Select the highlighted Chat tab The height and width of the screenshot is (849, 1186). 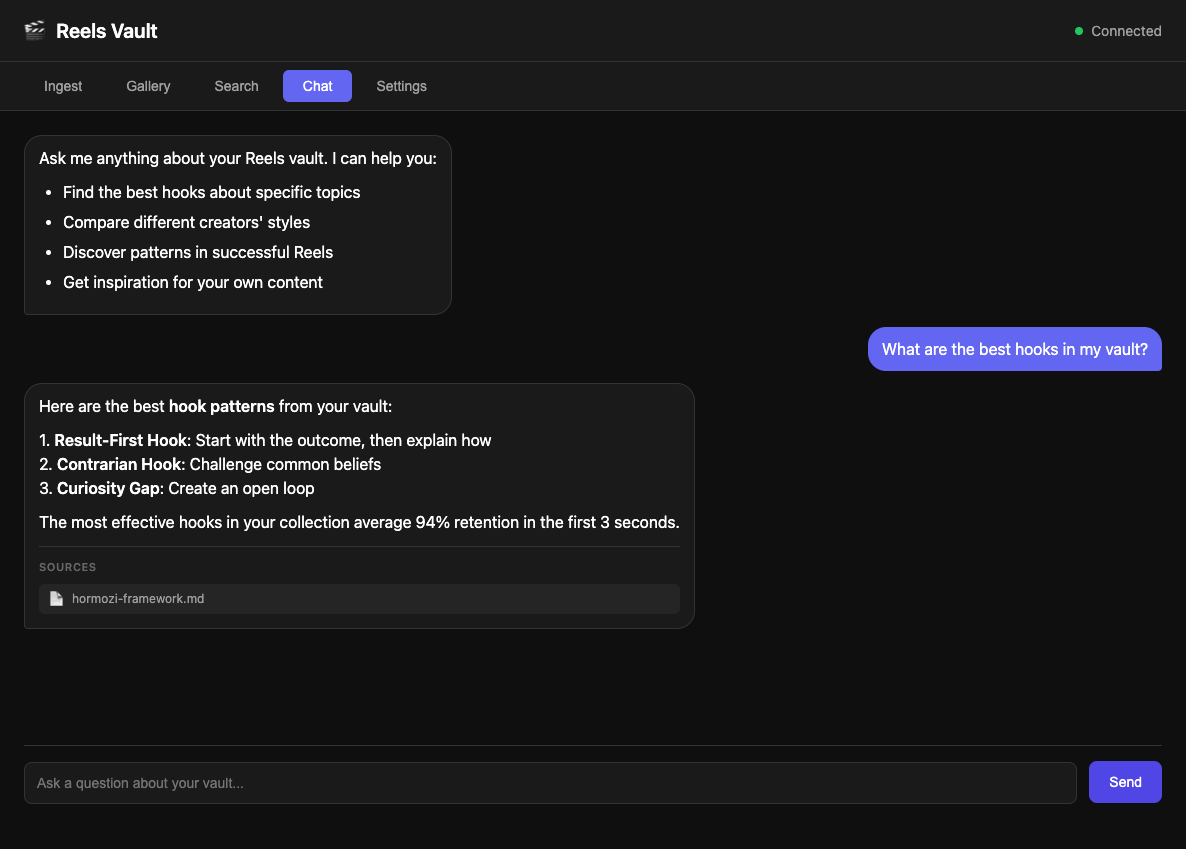pyautogui.click(x=317, y=86)
